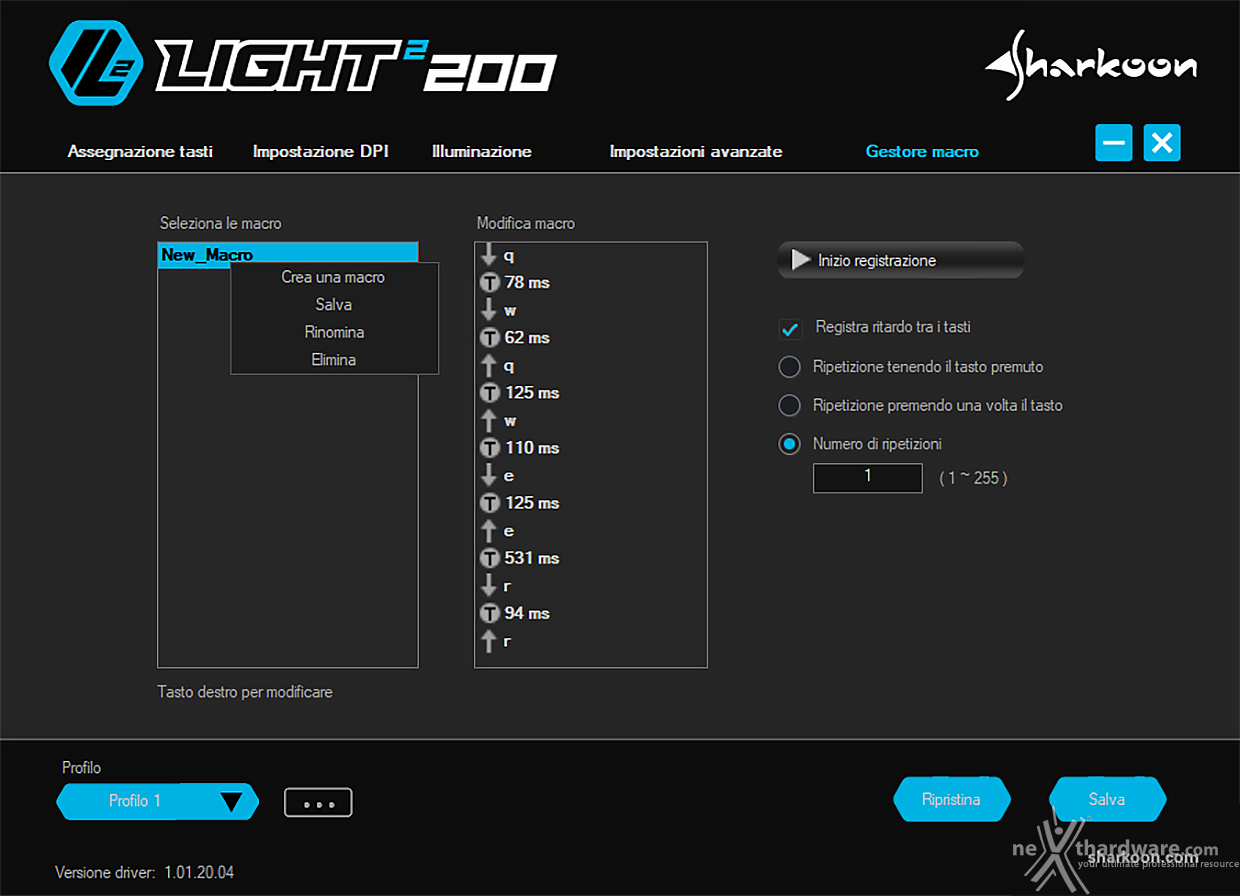
Task: Click the timer icon next to 531 ms
Action: click(489, 558)
